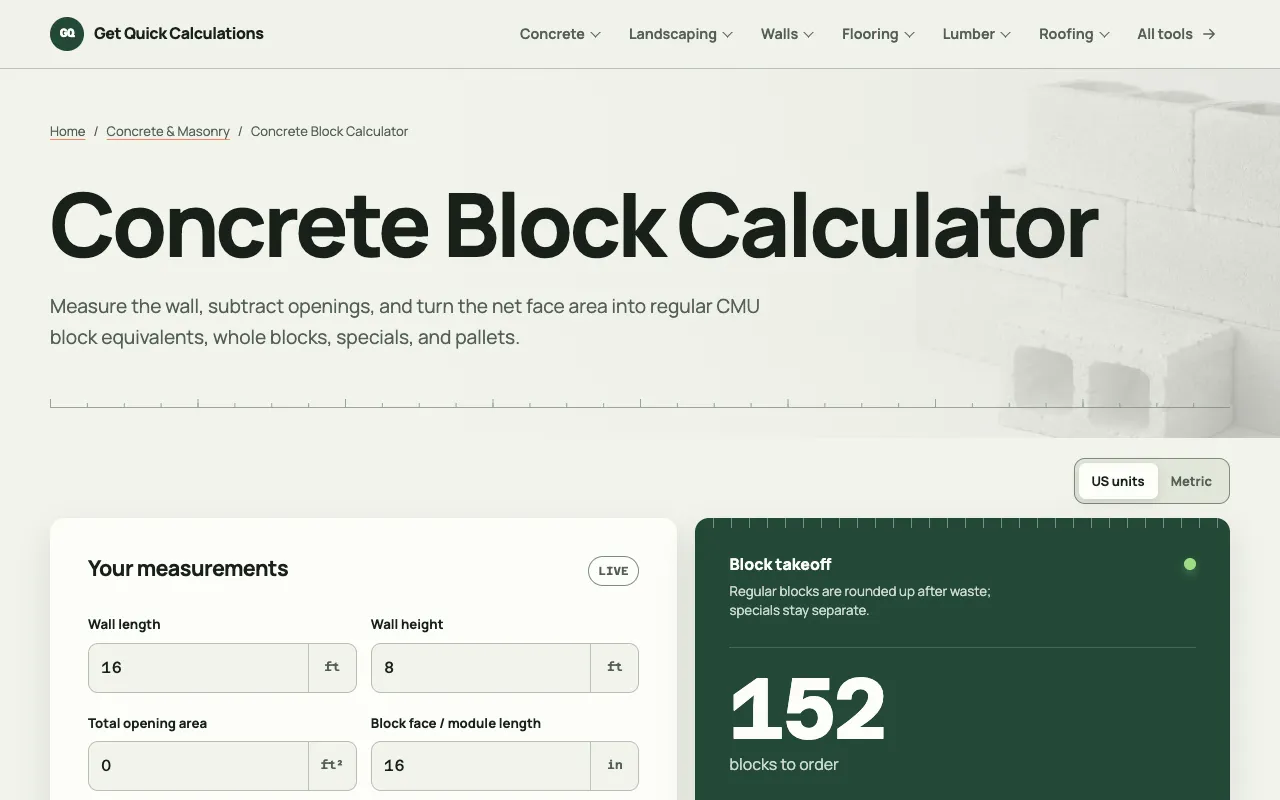The height and width of the screenshot is (800, 1280).
Task: Click the Wall height input field
Action: pyautogui.click(x=481, y=668)
